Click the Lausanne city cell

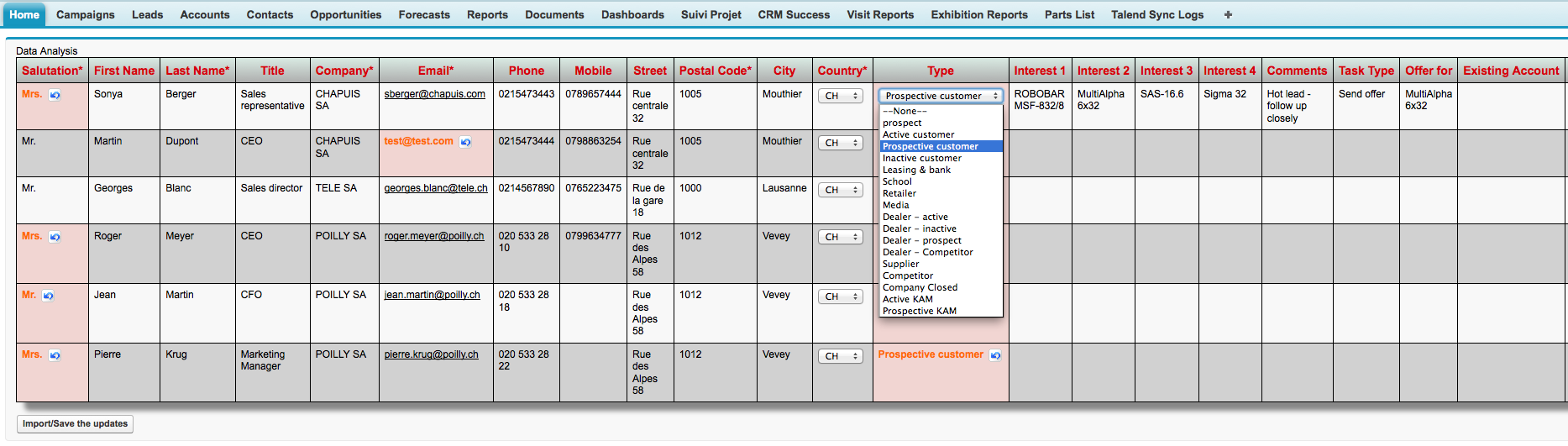tap(784, 200)
